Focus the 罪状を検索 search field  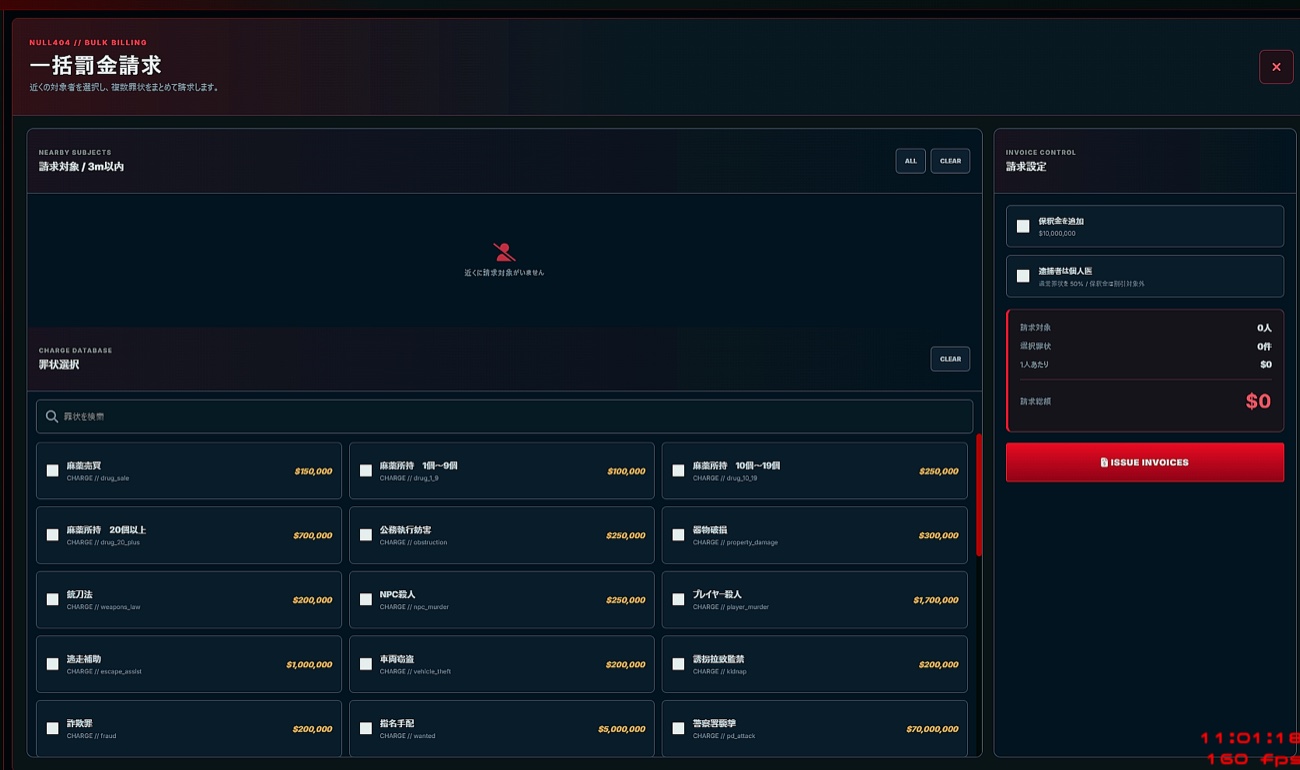tap(504, 416)
